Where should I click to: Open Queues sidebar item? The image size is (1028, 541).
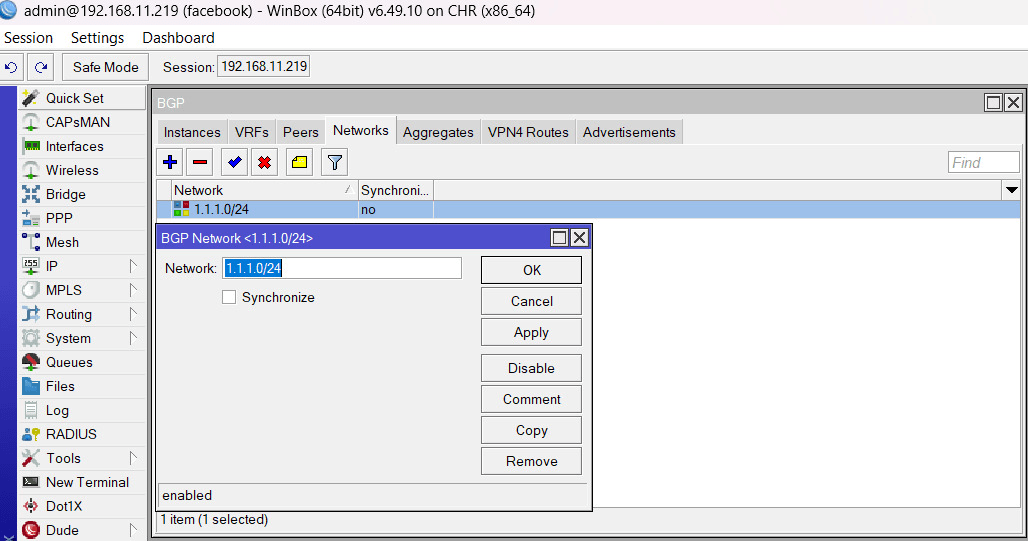point(82,362)
